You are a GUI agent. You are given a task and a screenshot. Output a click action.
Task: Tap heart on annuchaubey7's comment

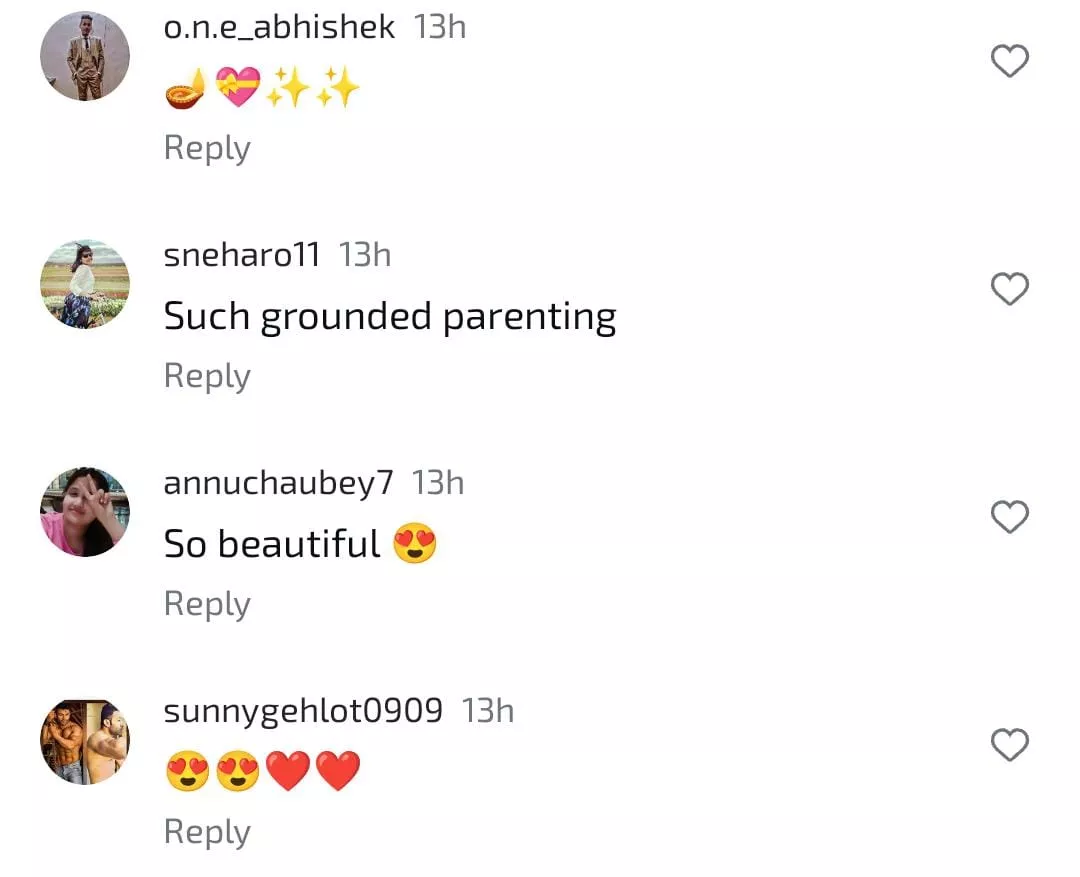pos(1009,517)
